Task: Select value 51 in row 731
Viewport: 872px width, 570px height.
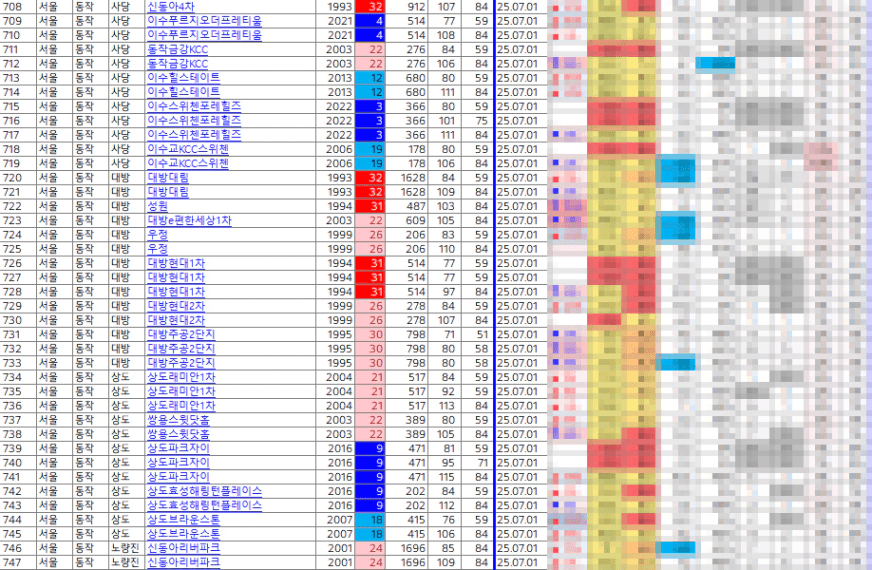Action: (x=477, y=335)
